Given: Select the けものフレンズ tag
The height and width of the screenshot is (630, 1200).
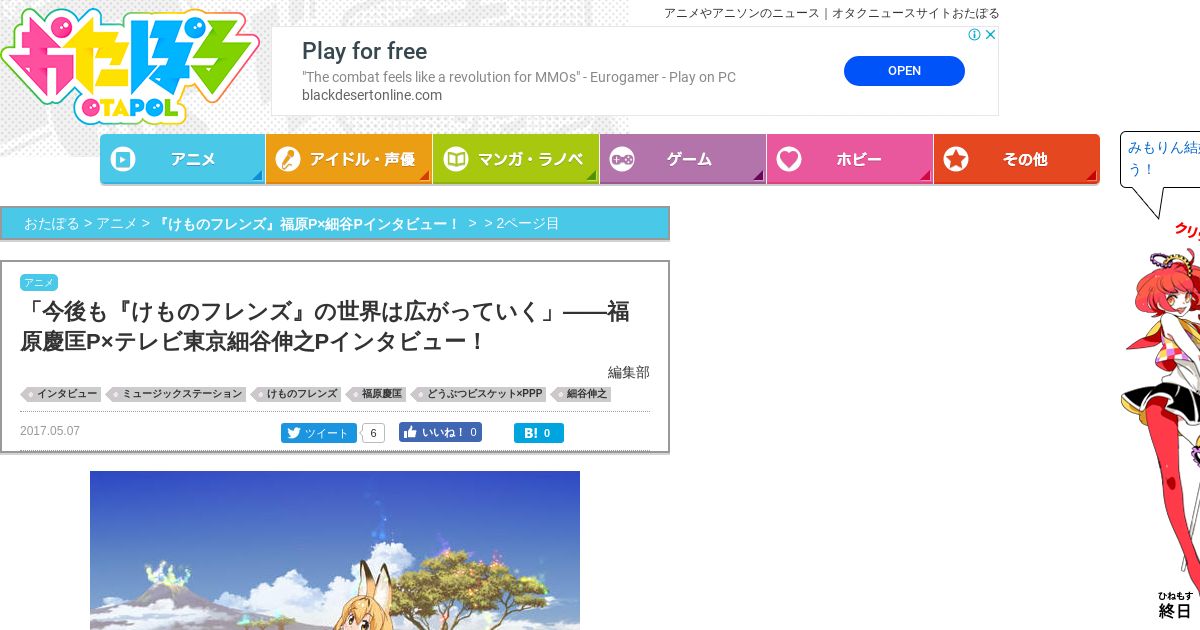Looking at the screenshot, I should tap(297, 394).
